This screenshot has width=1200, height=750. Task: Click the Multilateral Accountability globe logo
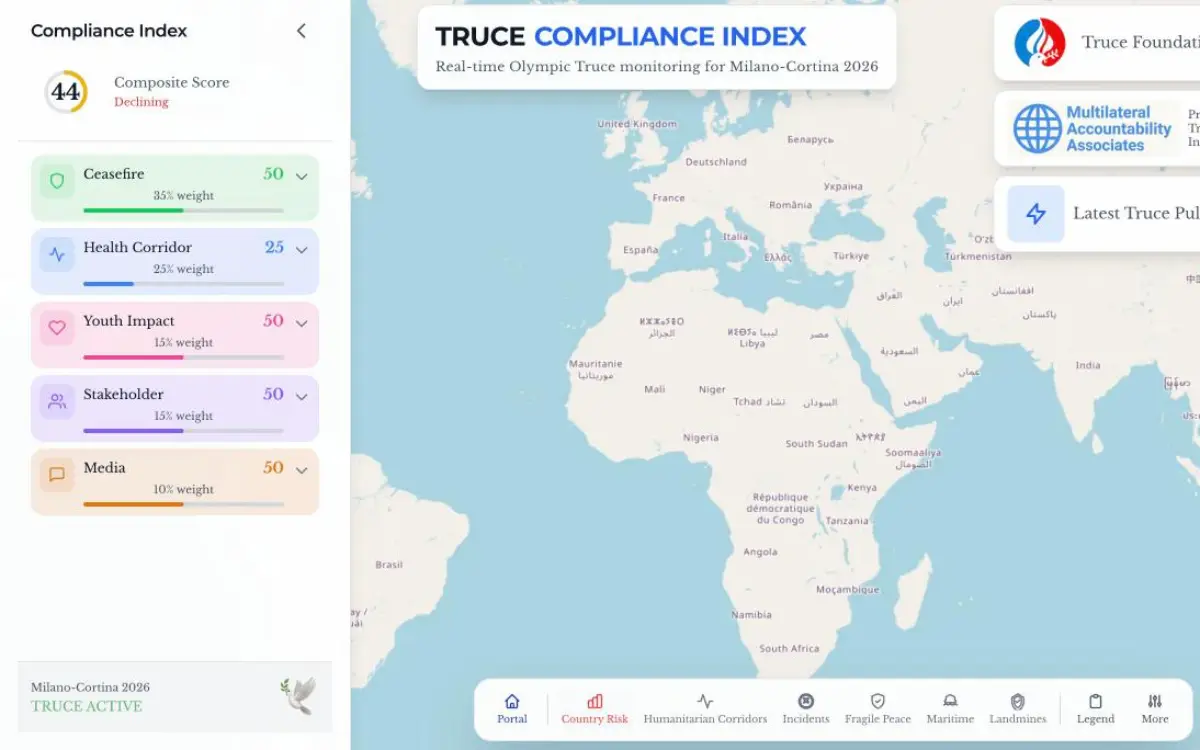1037,128
